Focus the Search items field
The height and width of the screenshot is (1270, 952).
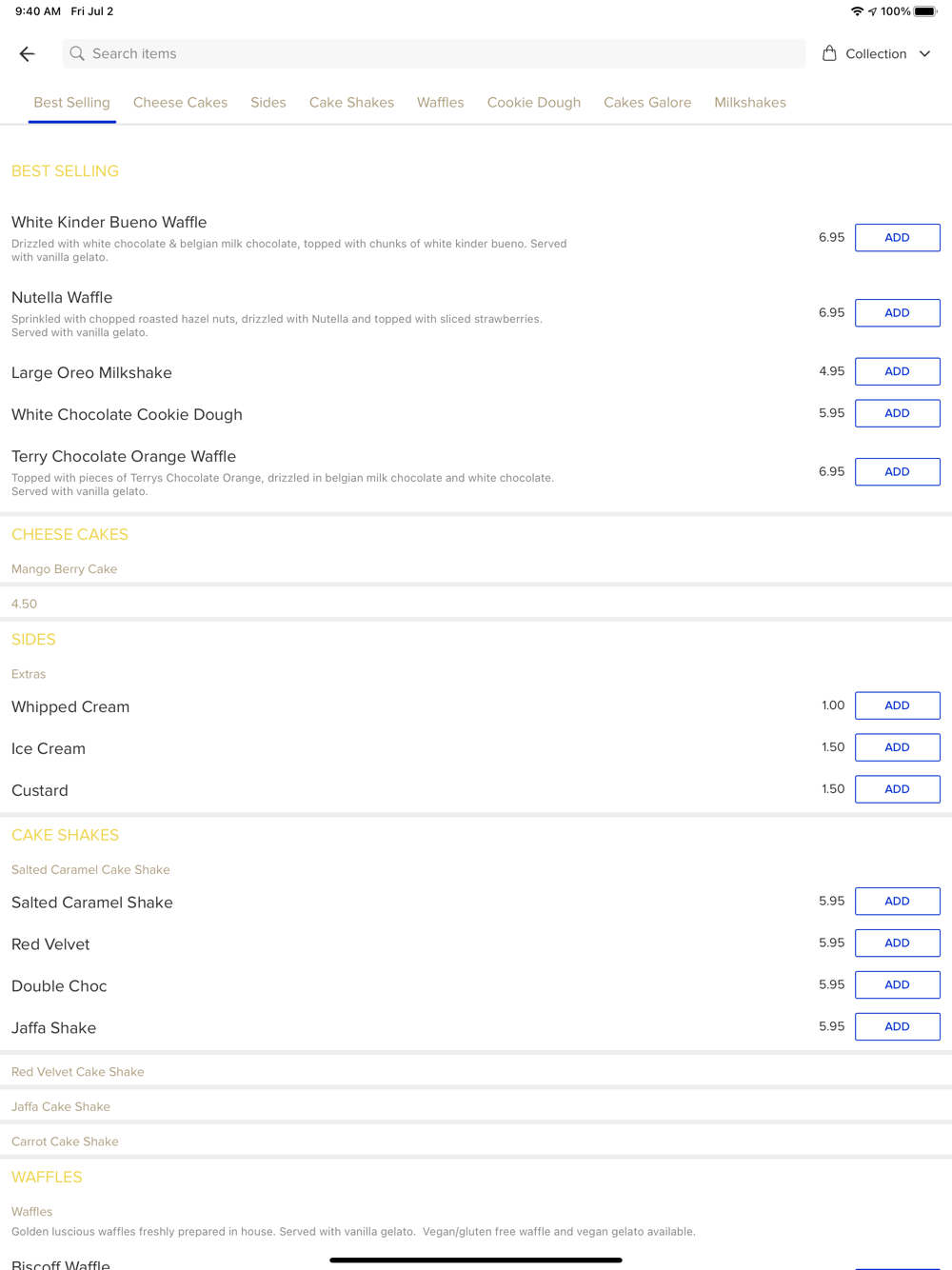pos(434,53)
